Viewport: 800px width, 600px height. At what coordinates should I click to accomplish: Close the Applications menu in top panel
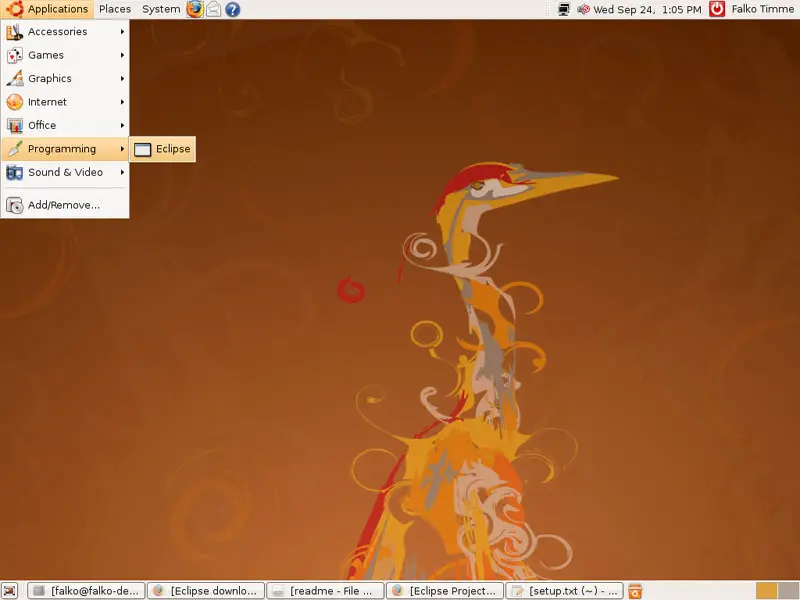click(x=47, y=9)
